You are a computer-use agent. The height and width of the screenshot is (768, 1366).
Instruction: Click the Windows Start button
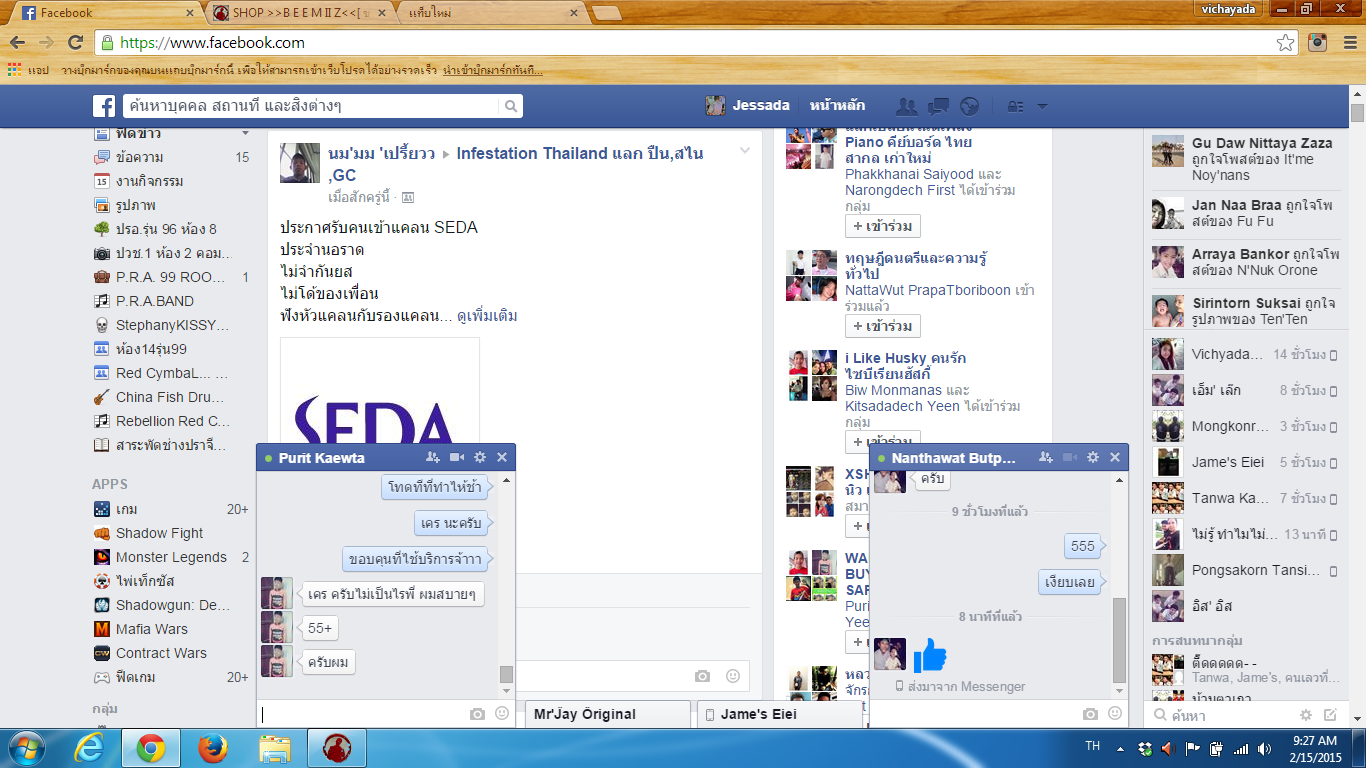pyautogui.click(x=25, y=748)
